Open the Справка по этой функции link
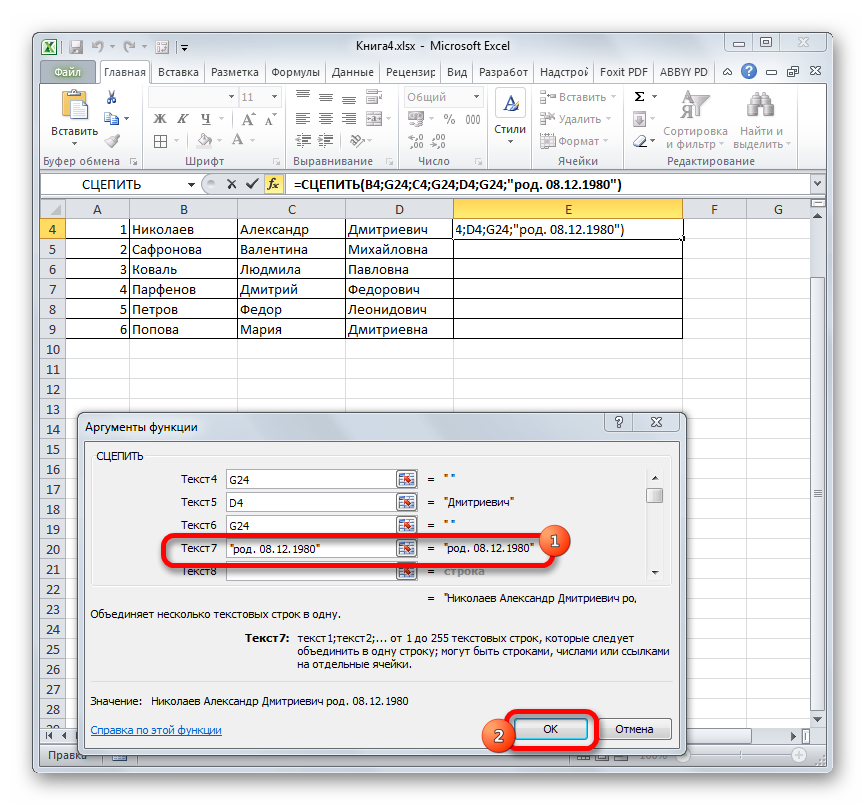The image size is (866, 806). pyautogui.click(x=156, y=730)
